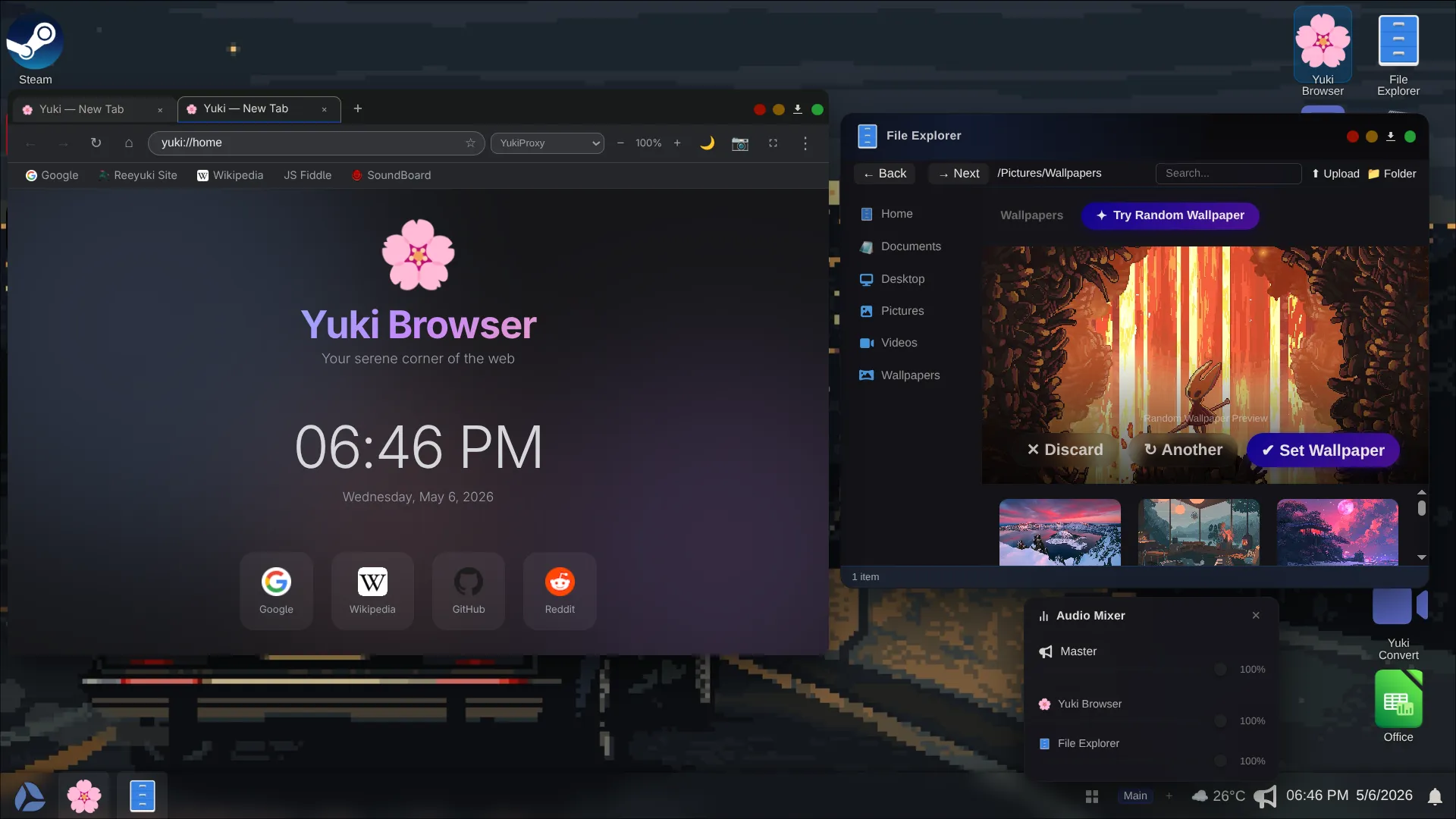Viewport: 1456px width, 819px height.
Task: Open Google bookmark
Action: tap(52, 175)
